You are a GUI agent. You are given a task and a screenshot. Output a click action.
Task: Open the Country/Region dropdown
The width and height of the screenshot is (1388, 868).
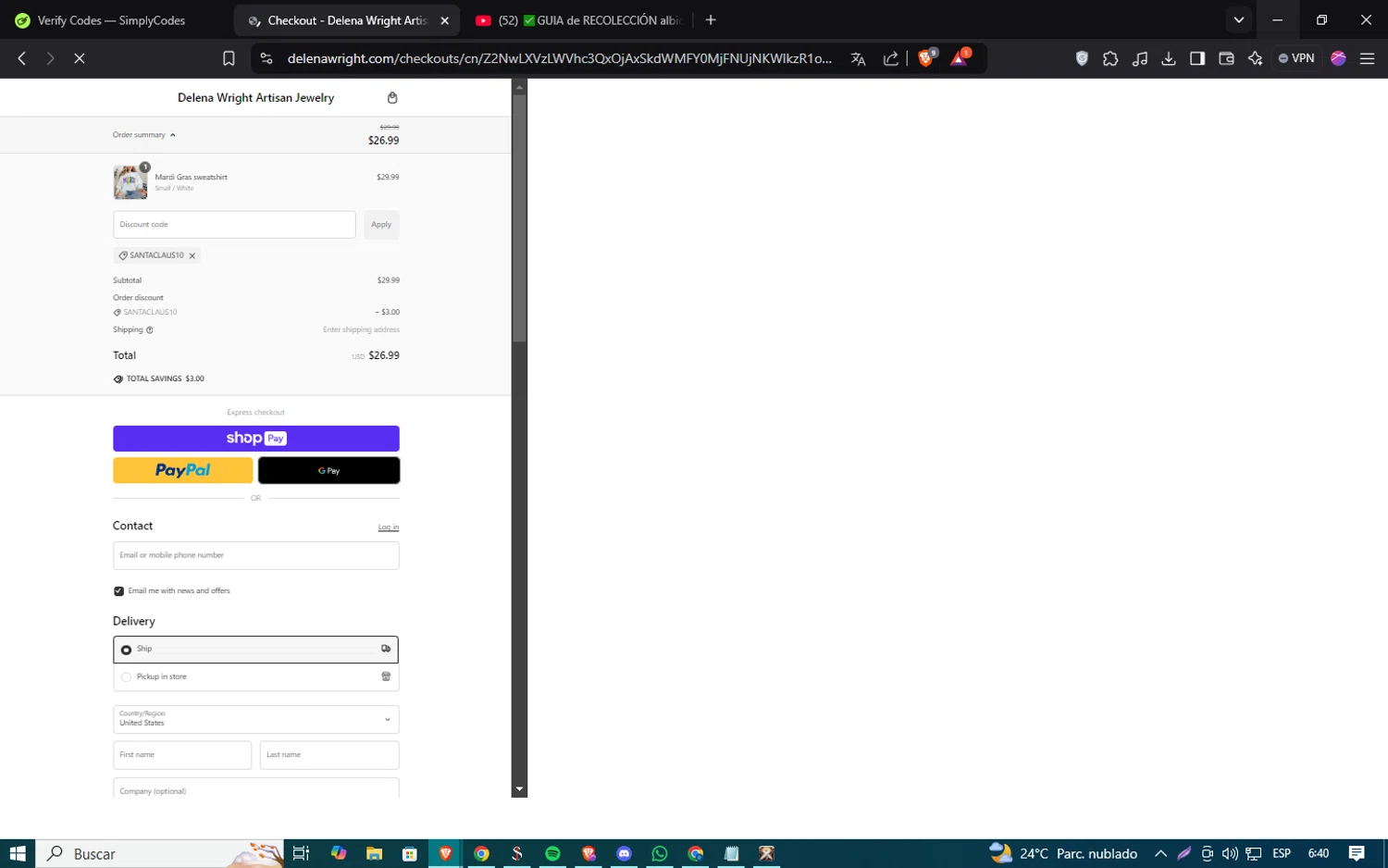(x=256, y=719)
